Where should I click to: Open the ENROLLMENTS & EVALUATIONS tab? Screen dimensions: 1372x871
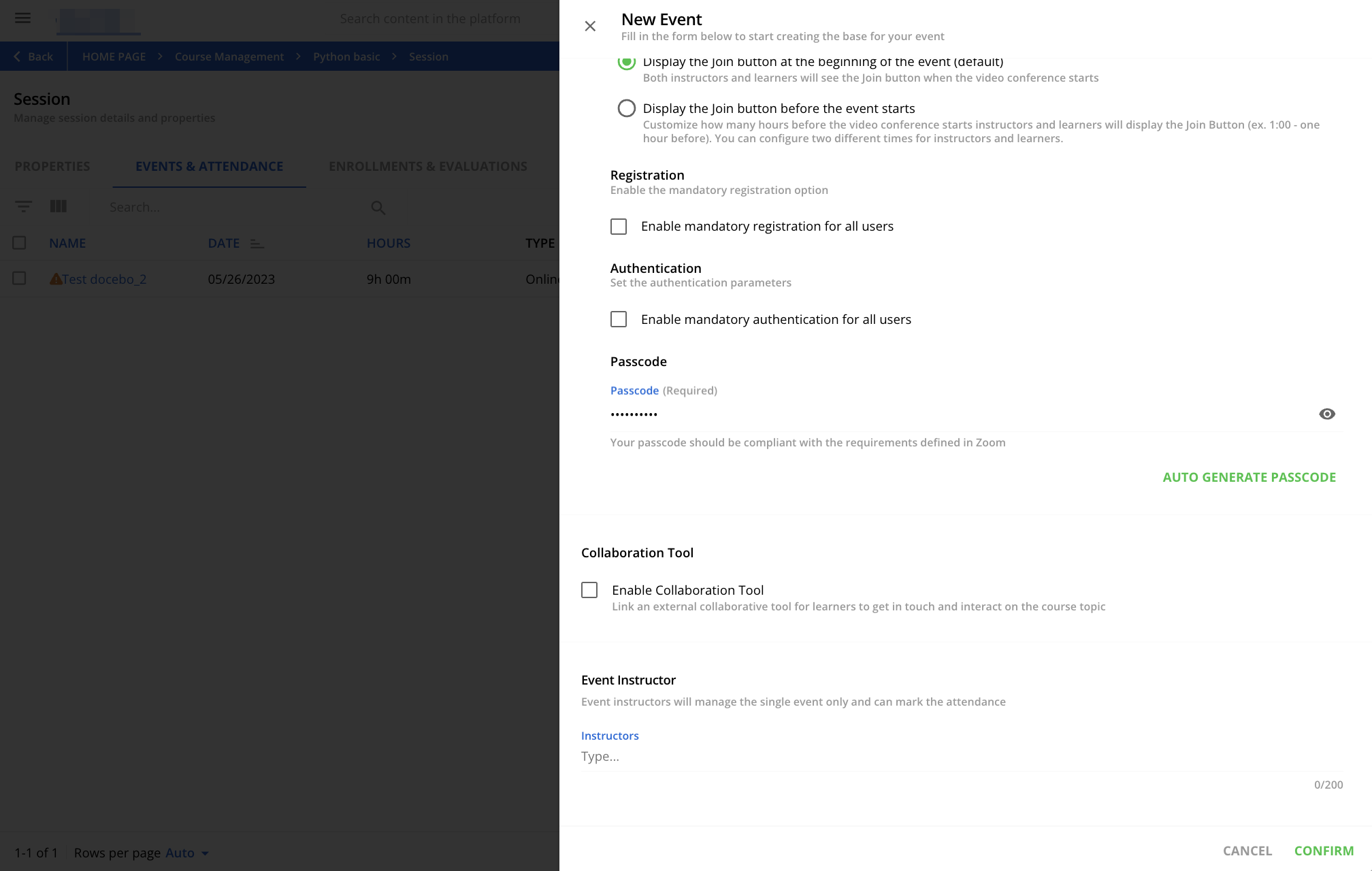pos(427,166)
